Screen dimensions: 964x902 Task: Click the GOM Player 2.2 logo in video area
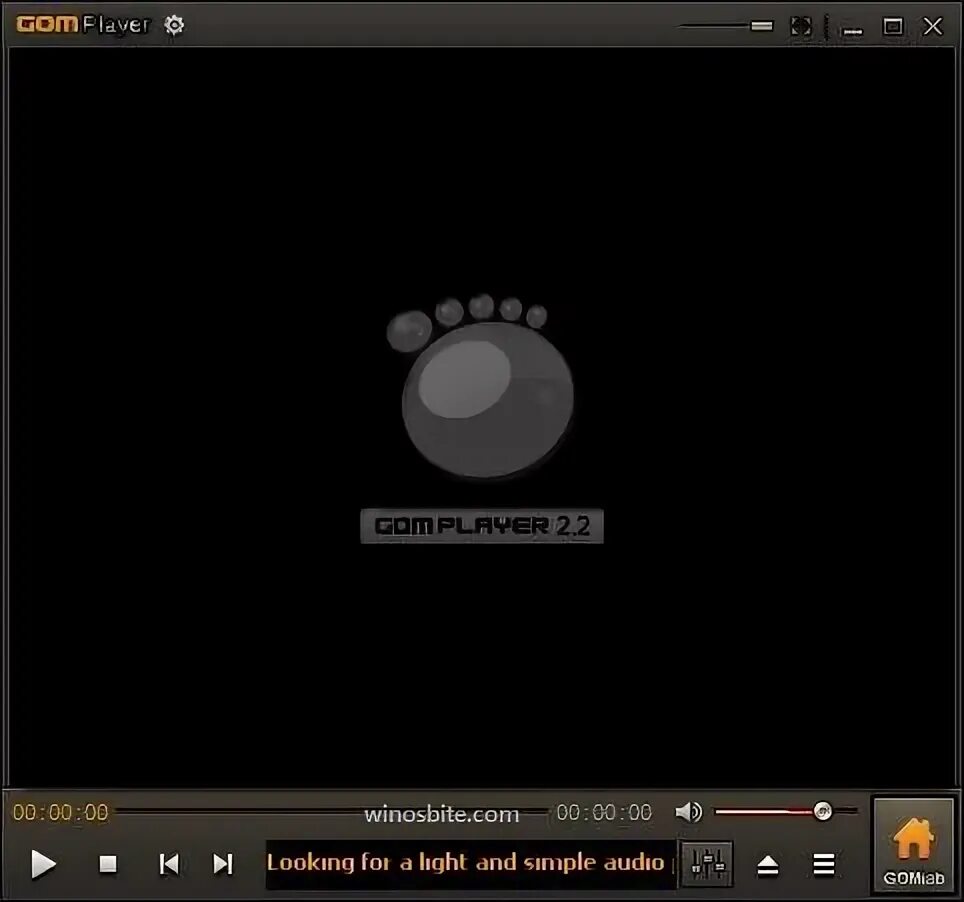coord(482,418)
